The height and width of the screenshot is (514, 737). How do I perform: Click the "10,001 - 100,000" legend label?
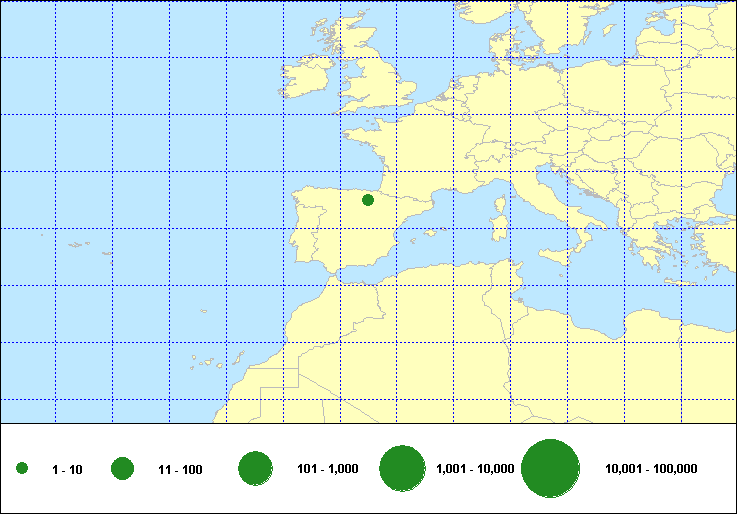[x=651, y=469]
